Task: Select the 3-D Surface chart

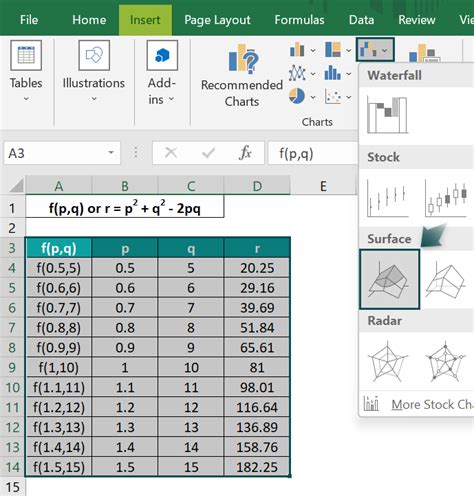Action: point(389,279)
